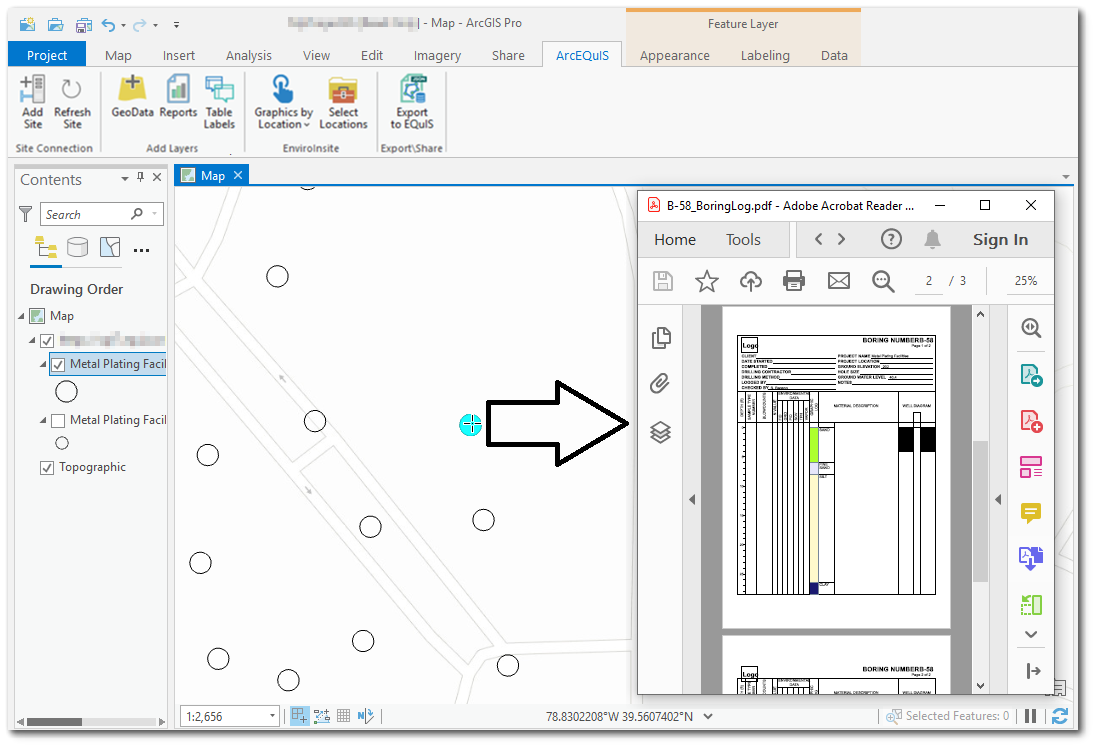Screen dimensions: 1094x746
Task: Close the Map view tab
Action: (238, 175)
